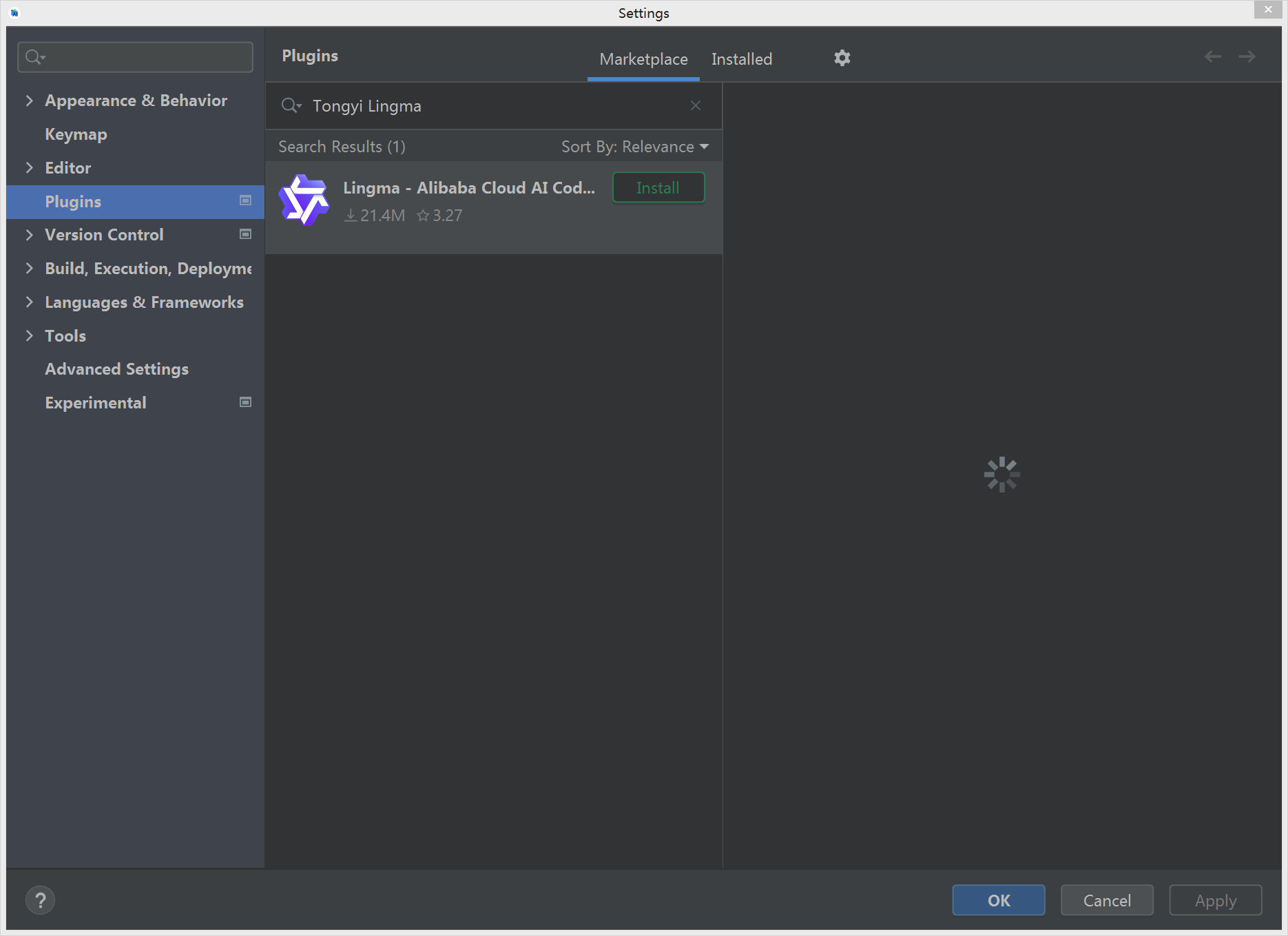Expand the Version Control section

[x=29, y=235]
